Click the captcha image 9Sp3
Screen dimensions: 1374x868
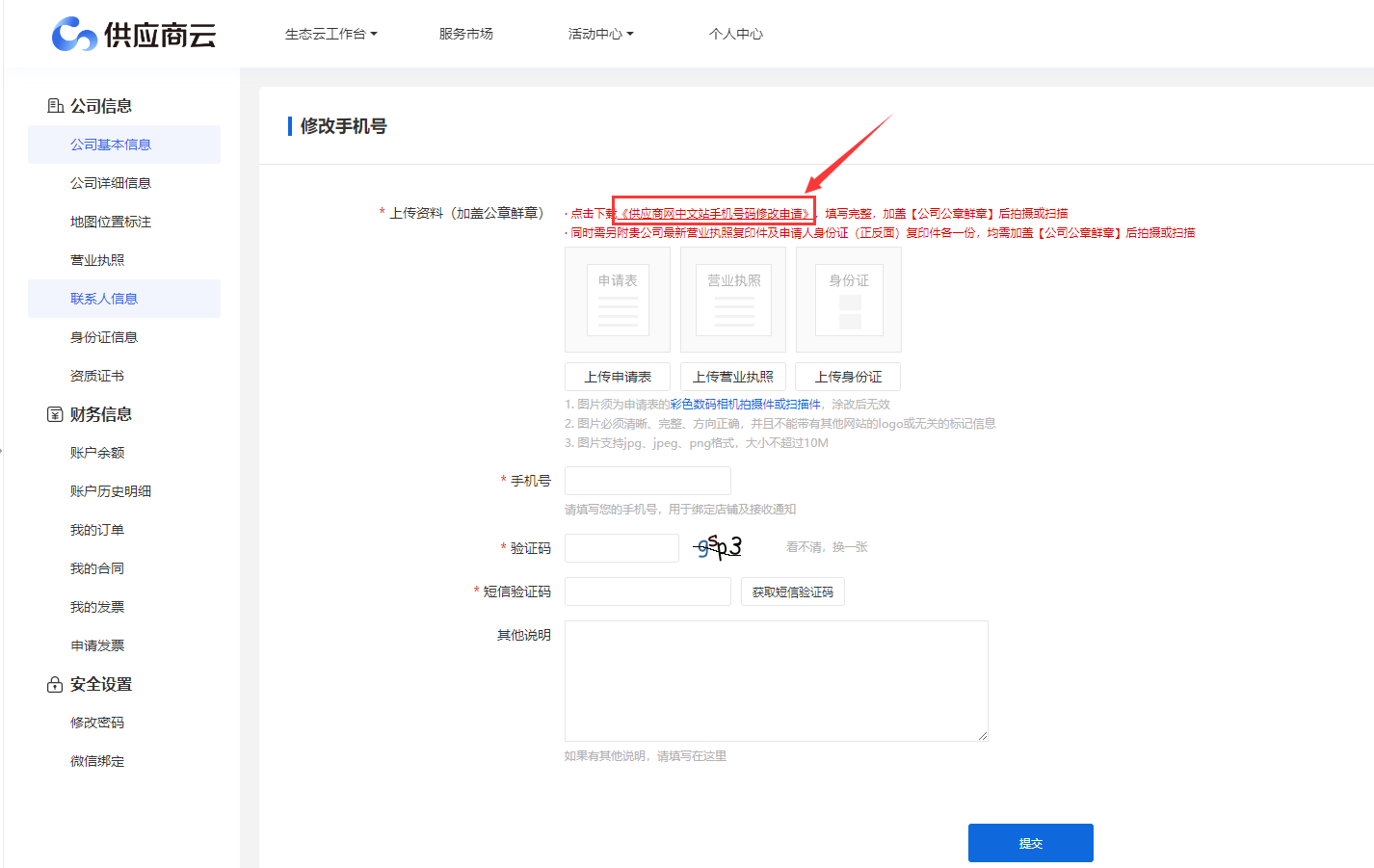click(x=719, y=547)
